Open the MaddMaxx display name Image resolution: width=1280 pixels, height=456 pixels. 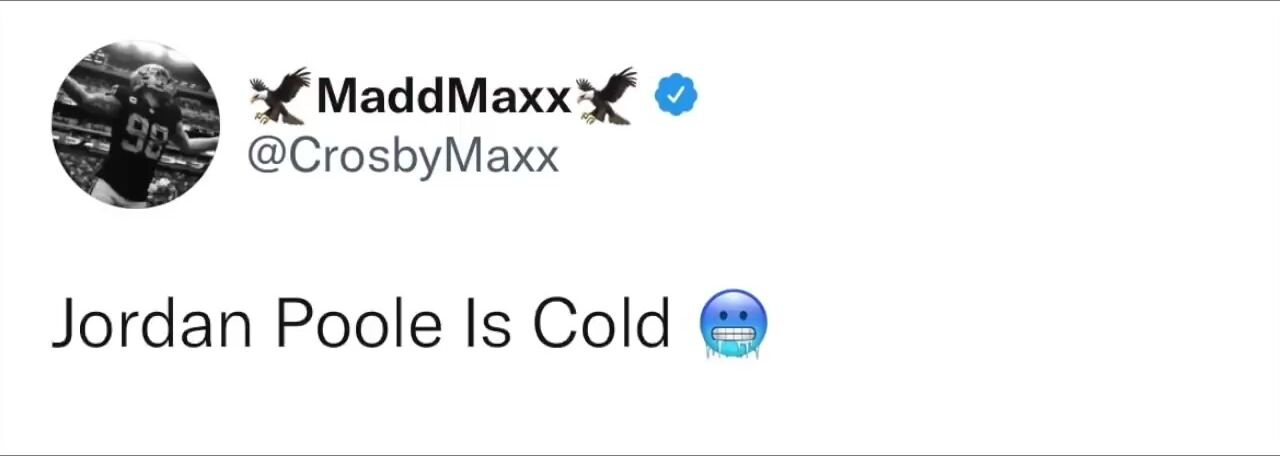[444, 96]
